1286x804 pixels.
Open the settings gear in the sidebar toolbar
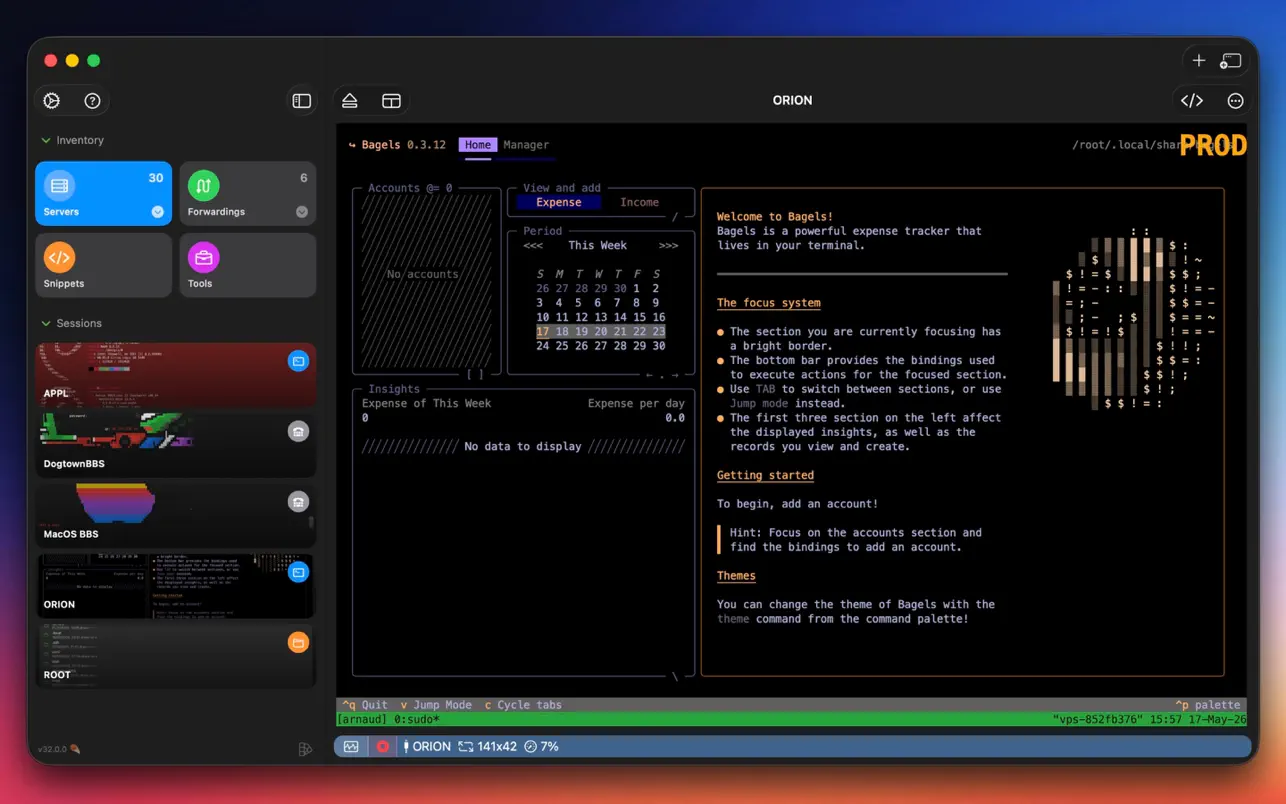pos(52,100)
